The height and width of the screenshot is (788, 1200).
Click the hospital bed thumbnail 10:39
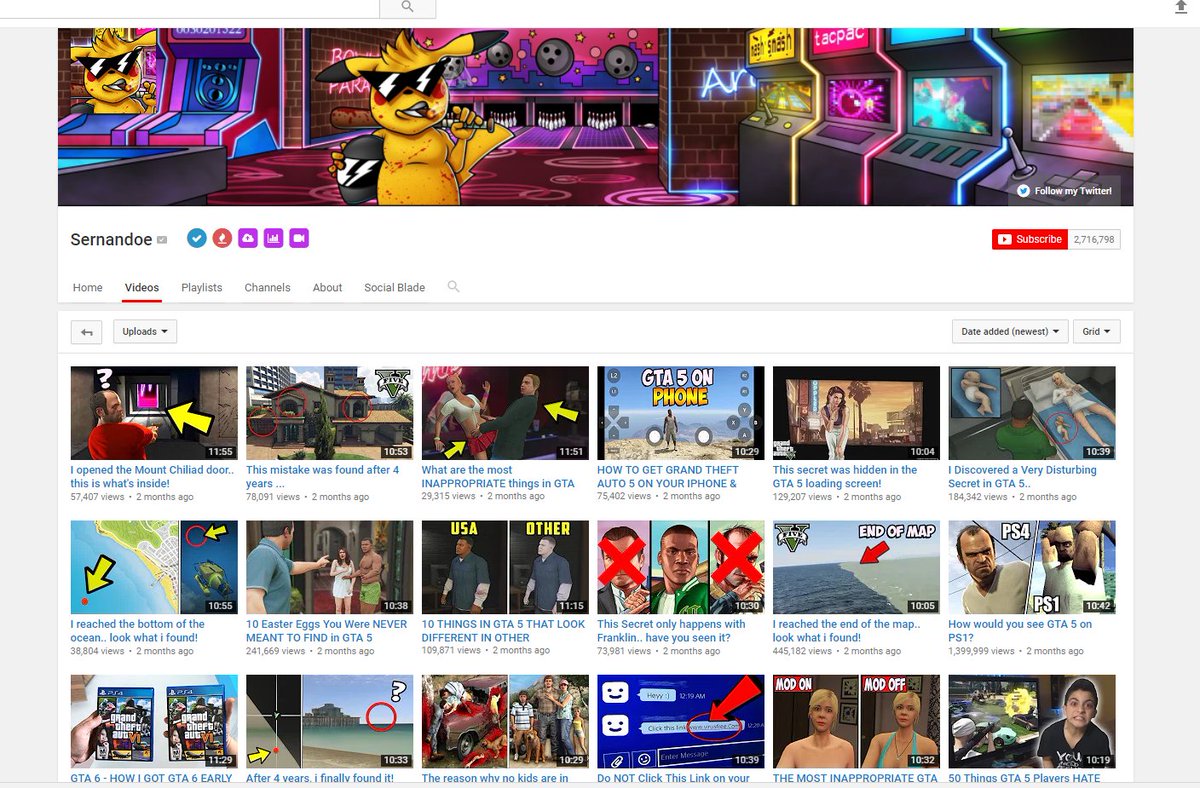pos(1031,413)
